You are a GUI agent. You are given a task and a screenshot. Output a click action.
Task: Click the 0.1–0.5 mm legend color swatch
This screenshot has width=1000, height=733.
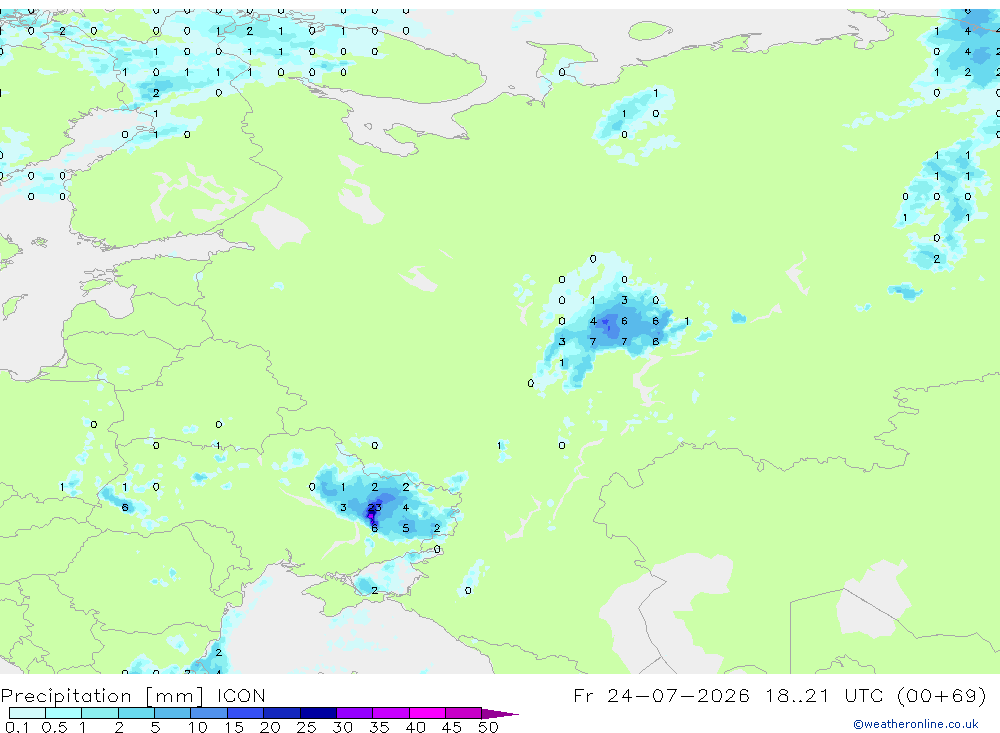pyautogui.click(x=27, y=713)
